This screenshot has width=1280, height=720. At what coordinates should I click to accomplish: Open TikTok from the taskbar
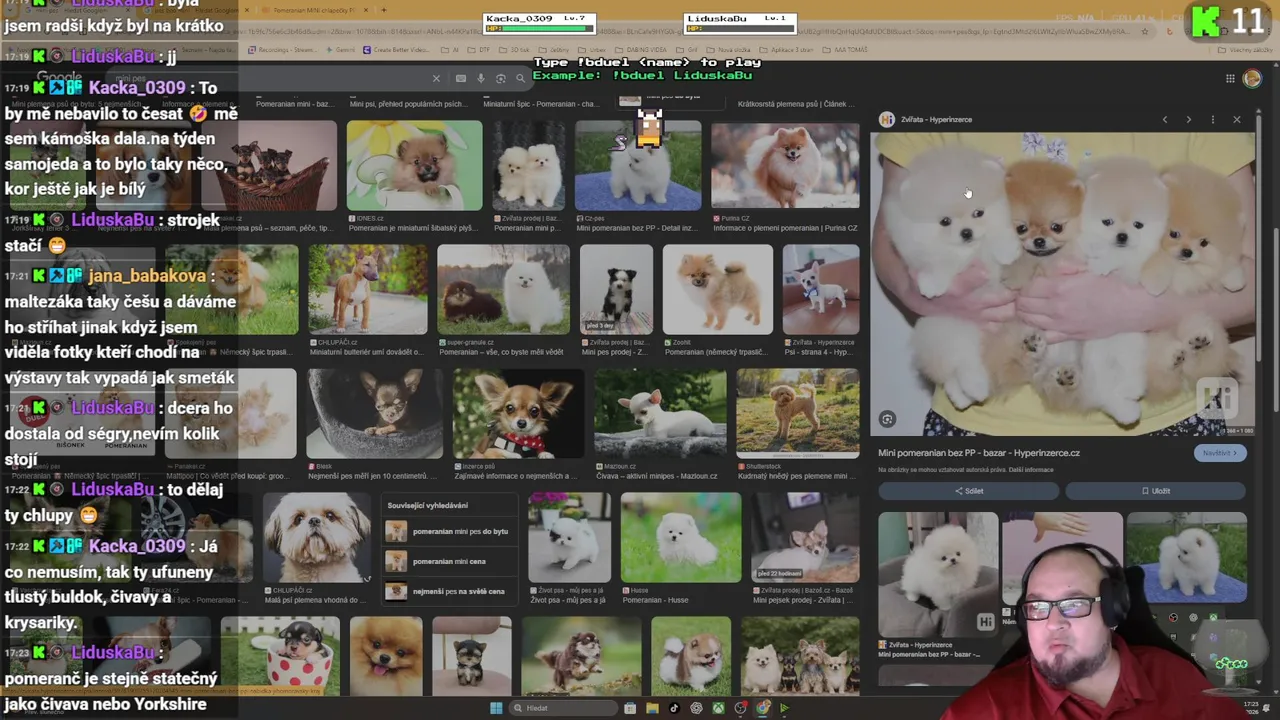tap(674, 708)
